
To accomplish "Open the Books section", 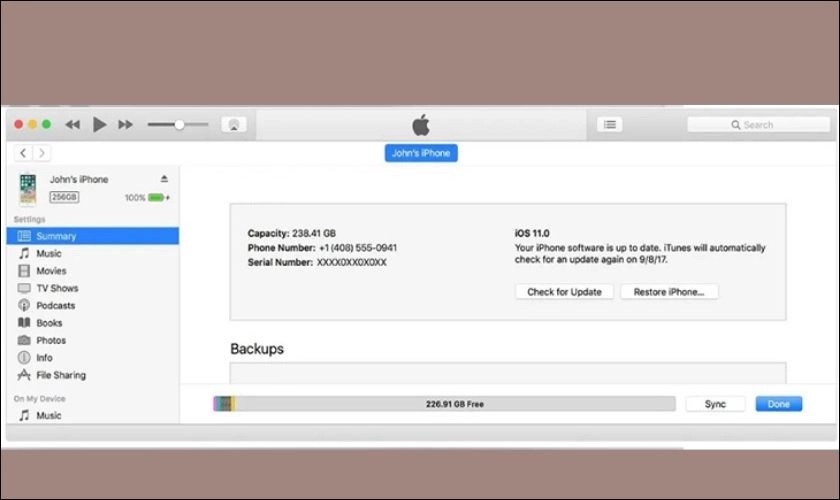I will 93,323.
